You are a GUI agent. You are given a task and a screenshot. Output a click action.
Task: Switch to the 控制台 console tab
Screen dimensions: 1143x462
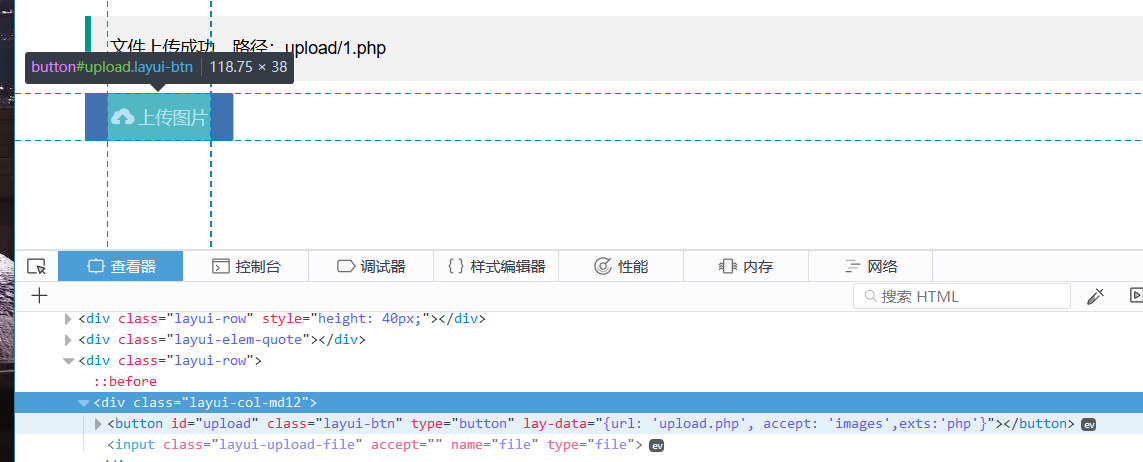pos(246,267)
